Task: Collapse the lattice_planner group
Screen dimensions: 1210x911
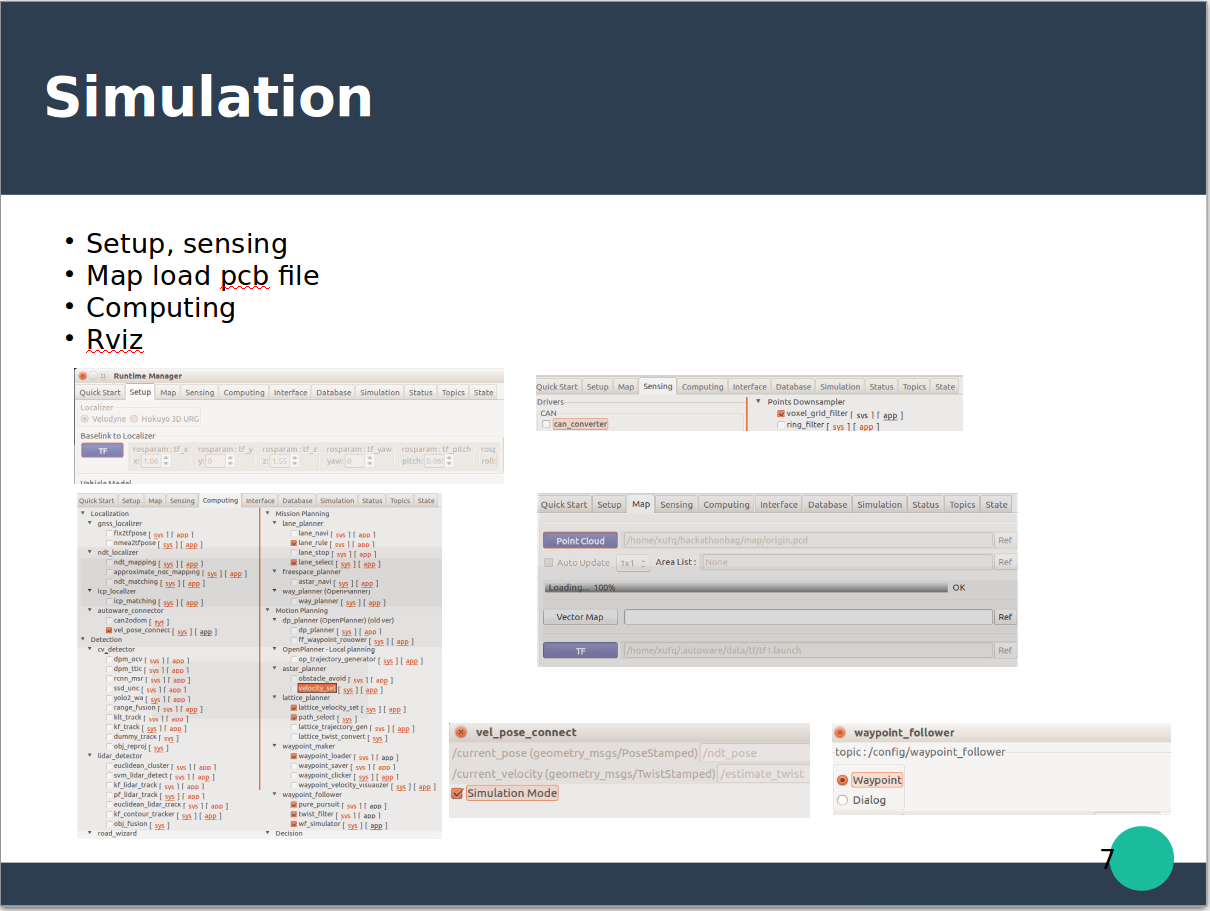Action: coord(275,698)
